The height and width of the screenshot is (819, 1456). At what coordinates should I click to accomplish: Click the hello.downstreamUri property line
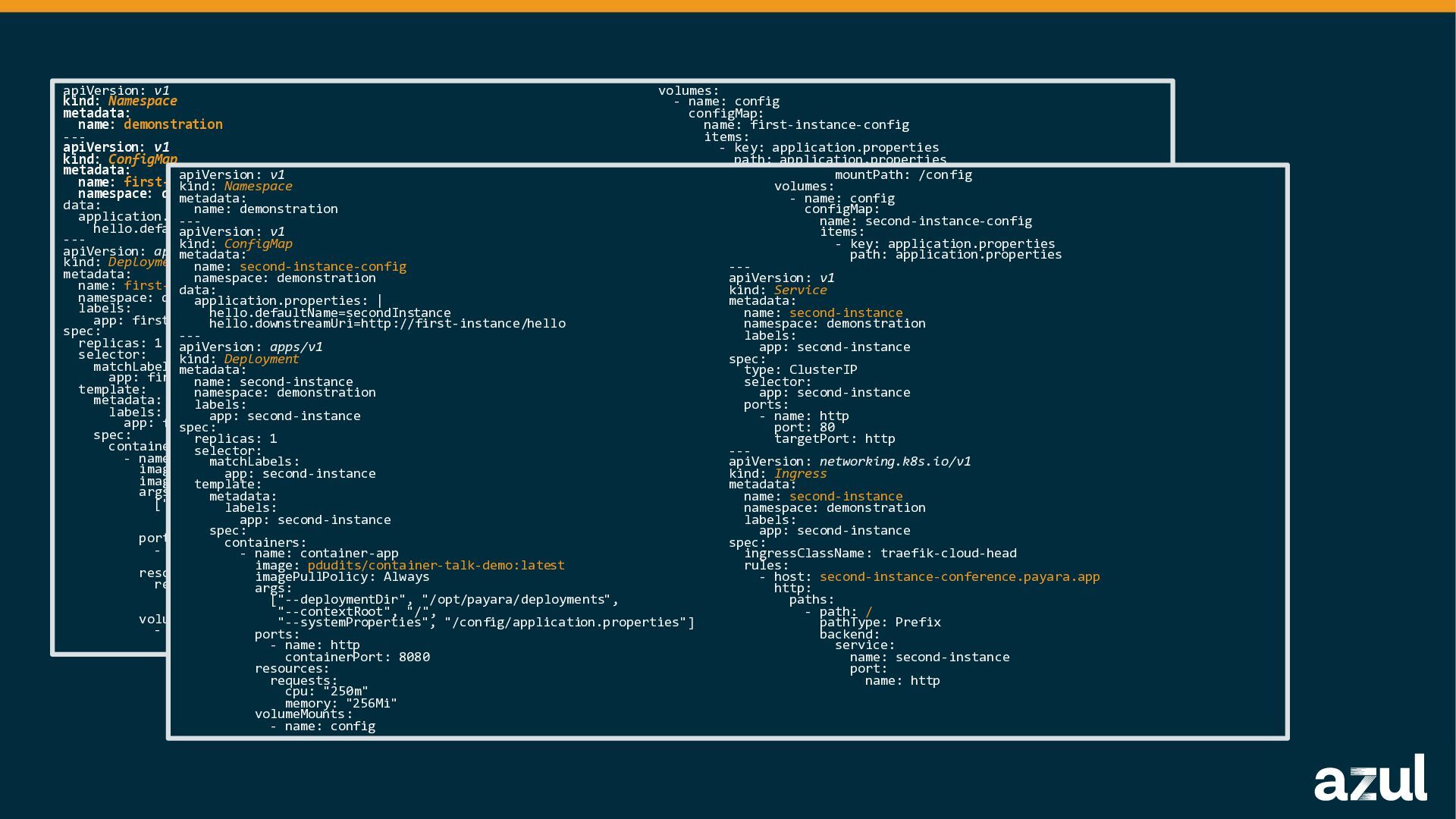pyautogui.click(x=387, y=324)
